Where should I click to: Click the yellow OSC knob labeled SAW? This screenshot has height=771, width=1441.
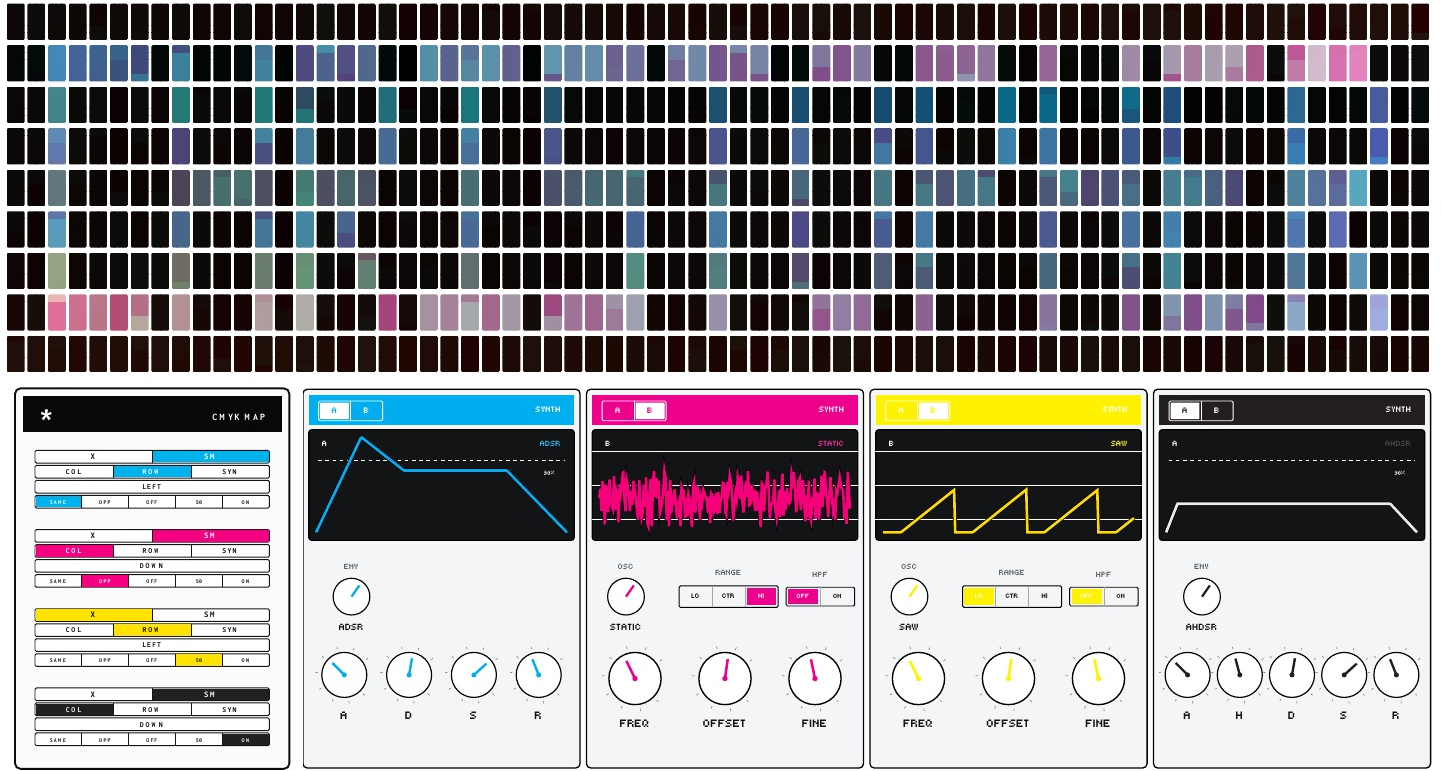pos(909,596)
